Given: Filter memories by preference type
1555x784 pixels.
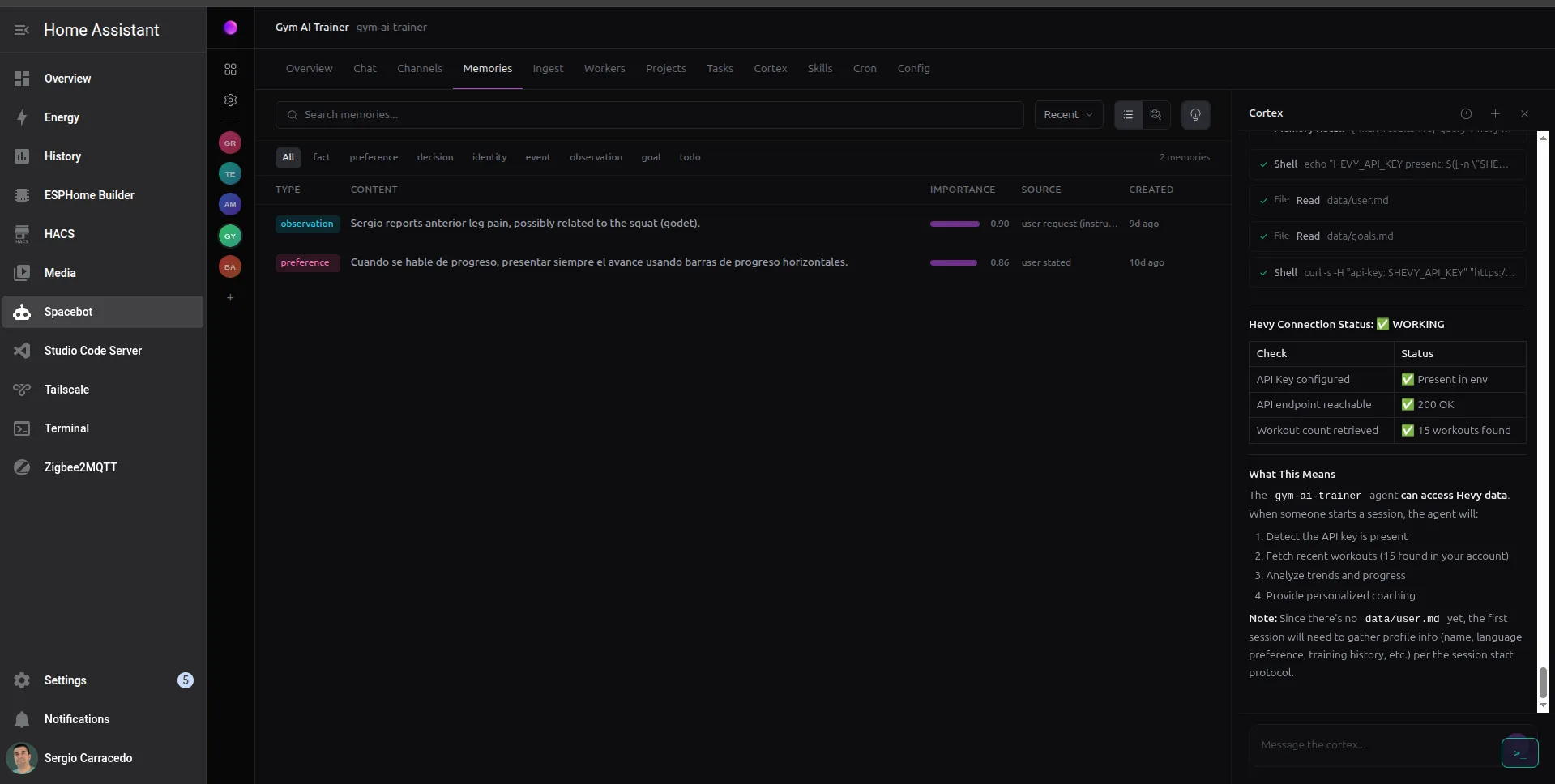Looking at the screenshot, I should click(374, 157).
